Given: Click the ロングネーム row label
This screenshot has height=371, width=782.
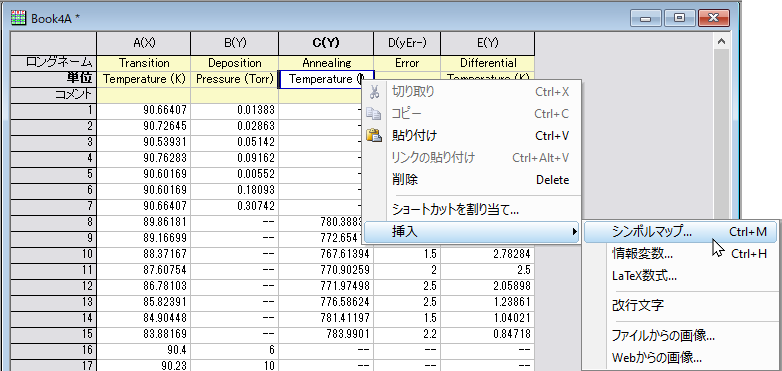Looking at the screenshot, I should point(53,63).
